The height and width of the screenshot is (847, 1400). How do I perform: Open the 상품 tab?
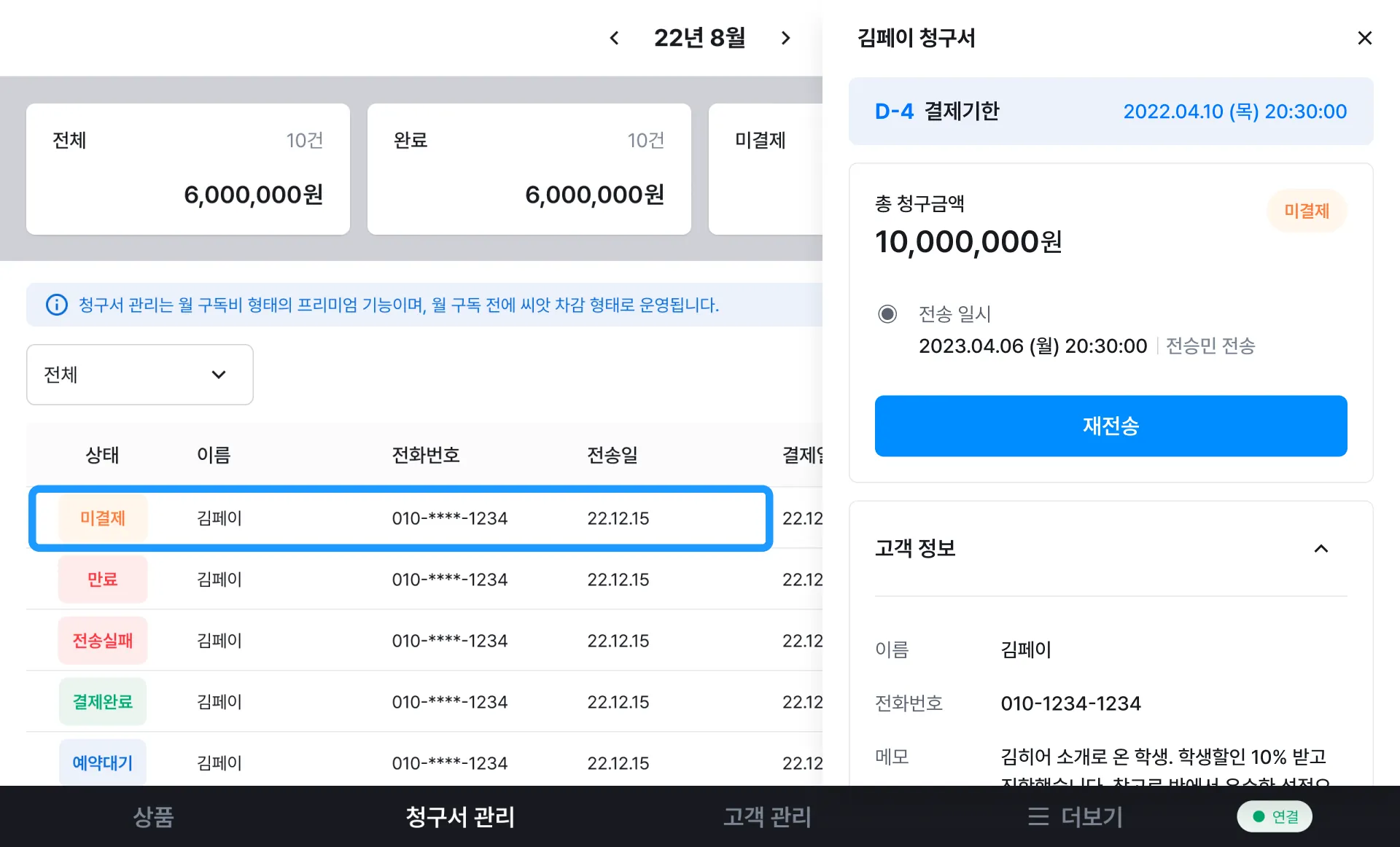click(153, 816)
